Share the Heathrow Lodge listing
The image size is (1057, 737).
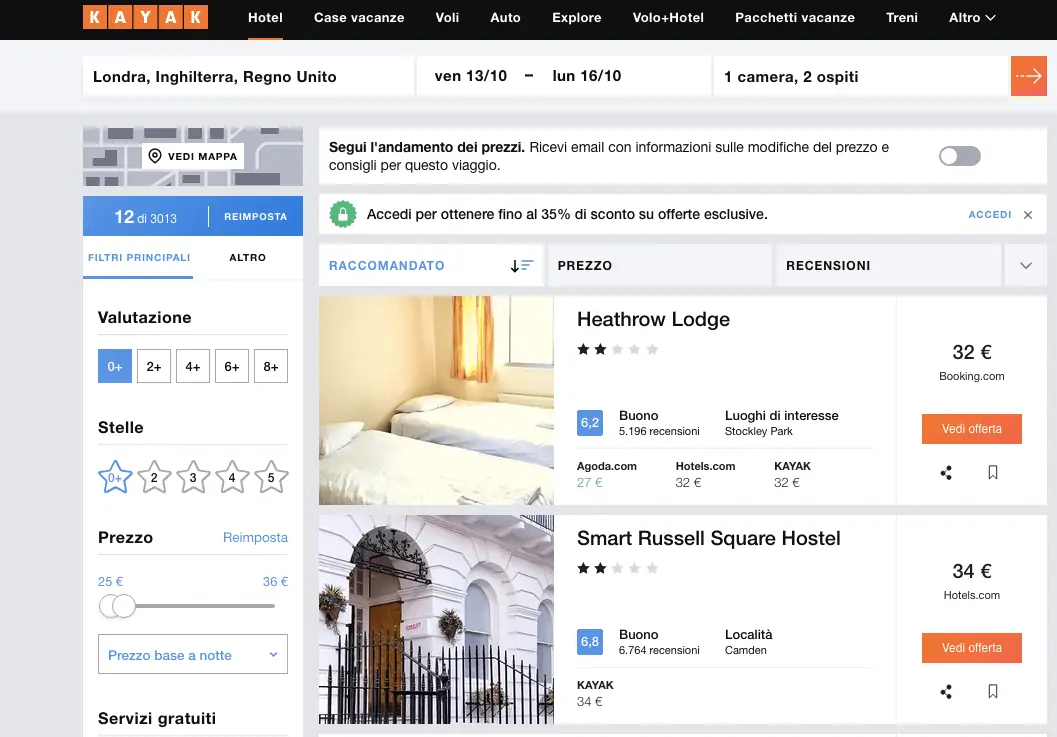pos(946,473)
